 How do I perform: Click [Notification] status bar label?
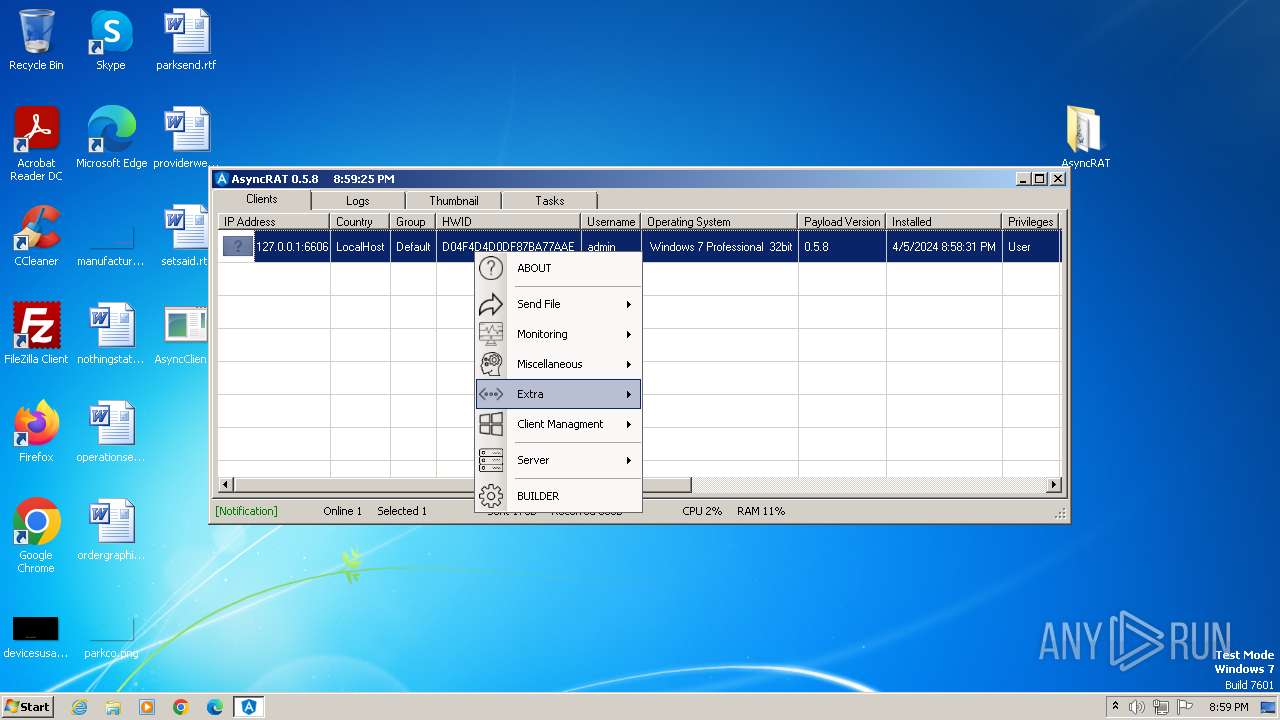[246, 511]
